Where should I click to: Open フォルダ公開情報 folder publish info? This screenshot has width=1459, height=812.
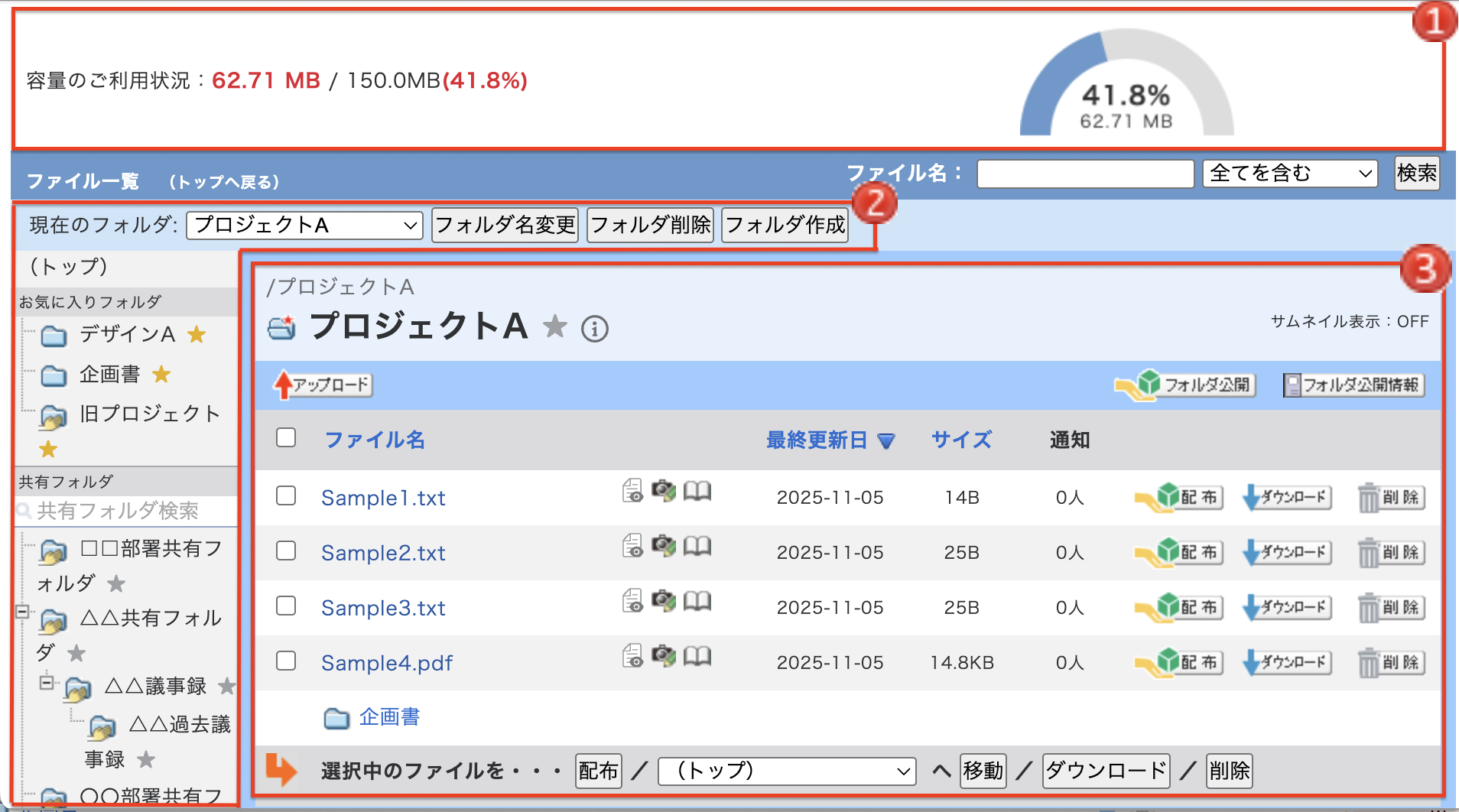click(x=1353, y=385)
